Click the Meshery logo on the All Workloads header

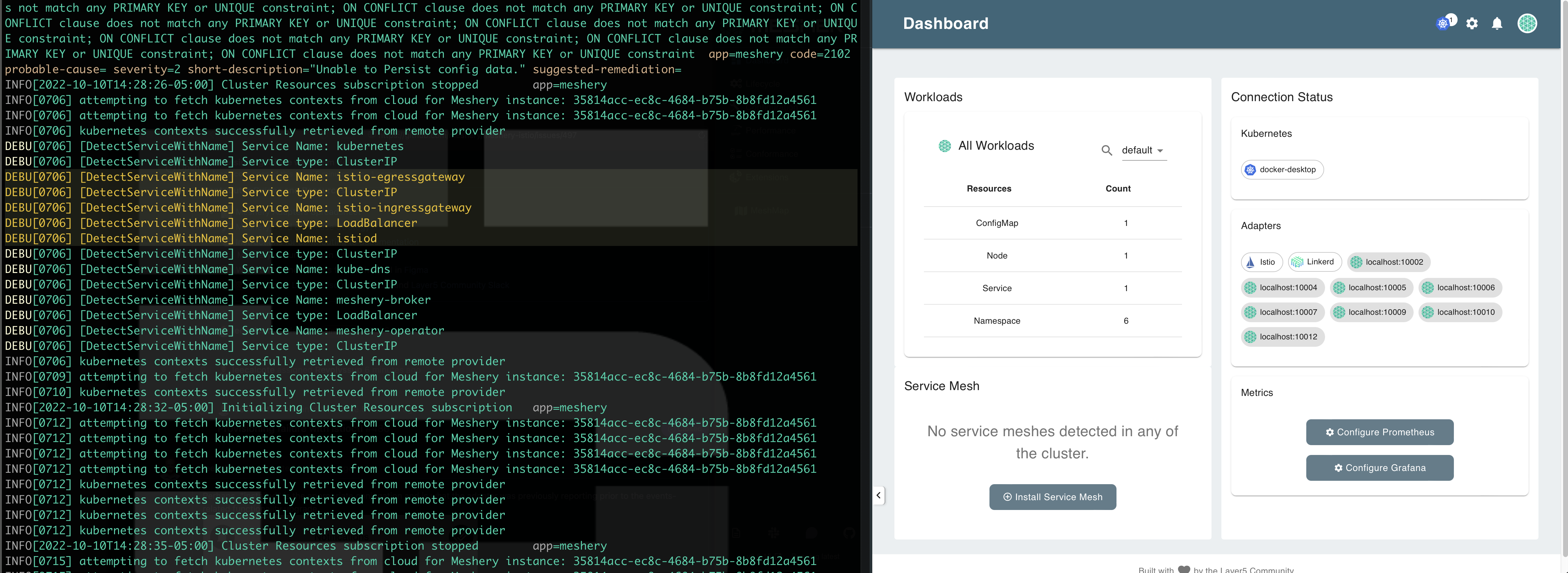pyautogui.click(x=944, y=146)
